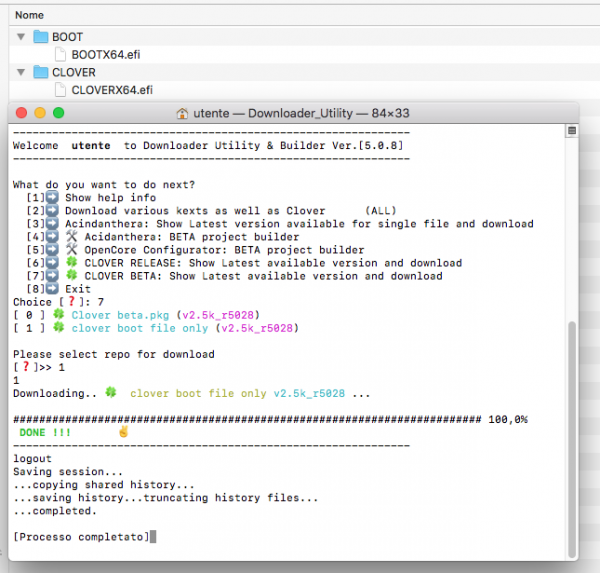
Task: Click the CLOVERX64.efi file name
Action: click(112, 90)
